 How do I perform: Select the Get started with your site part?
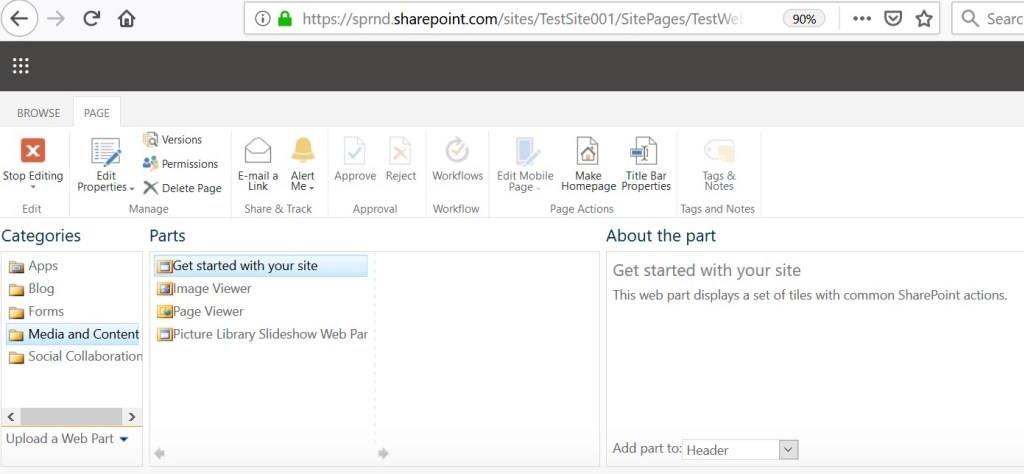tap(261, 266)
